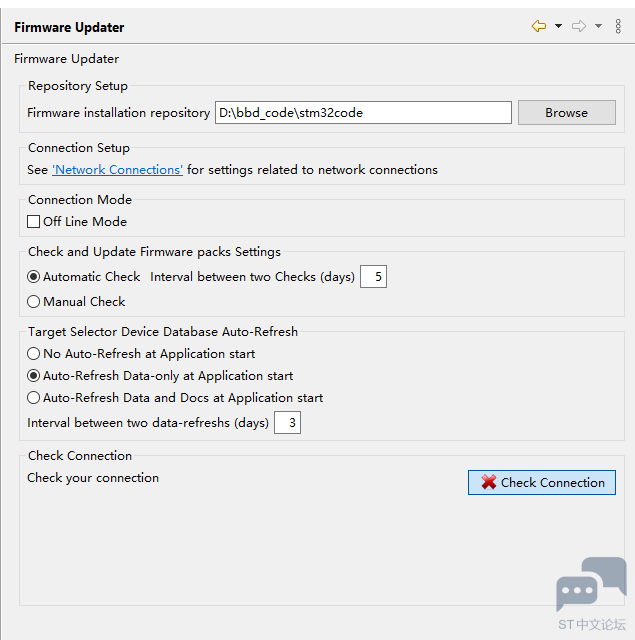Select Auto-Refresh Data-only at Application start
635x640 pixels.
(34, 376)
